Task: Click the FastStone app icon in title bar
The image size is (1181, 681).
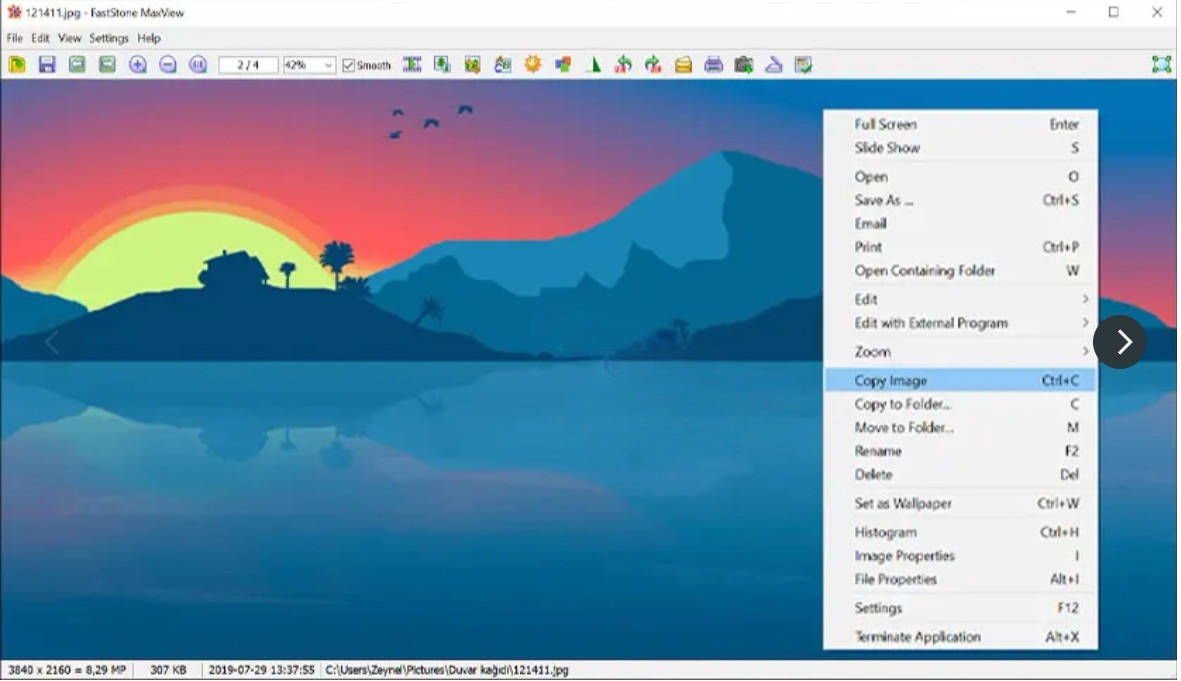Action: 14,12
